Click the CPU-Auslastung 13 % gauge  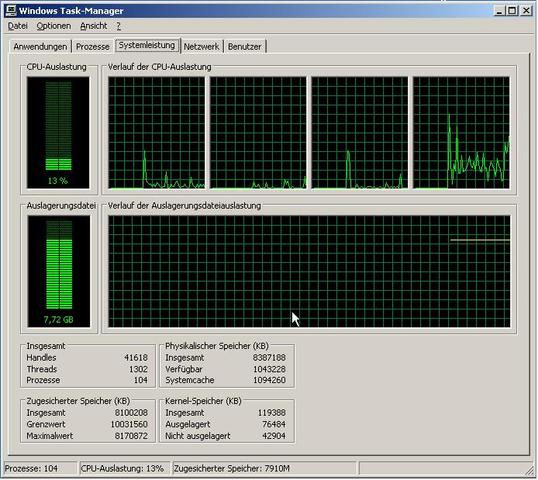click(x=58, y=132)
